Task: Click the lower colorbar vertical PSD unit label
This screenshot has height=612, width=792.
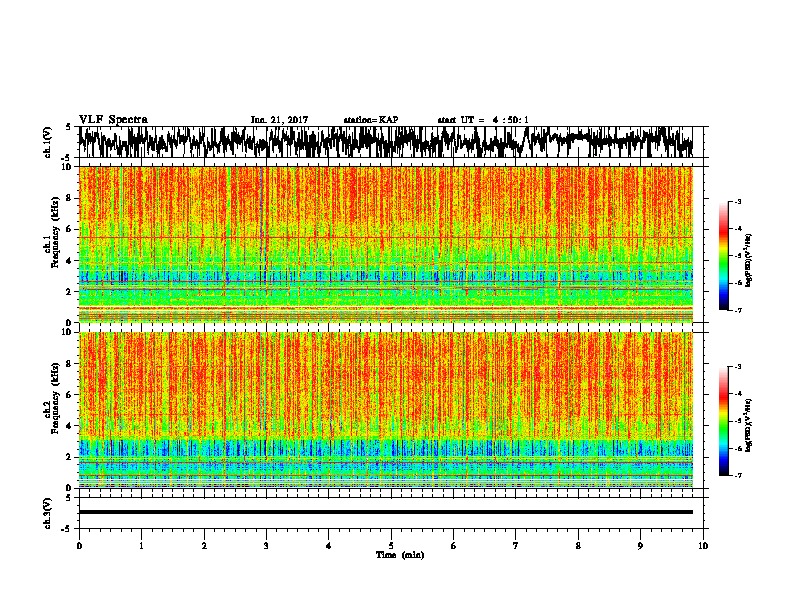Action: click(749, 425)
